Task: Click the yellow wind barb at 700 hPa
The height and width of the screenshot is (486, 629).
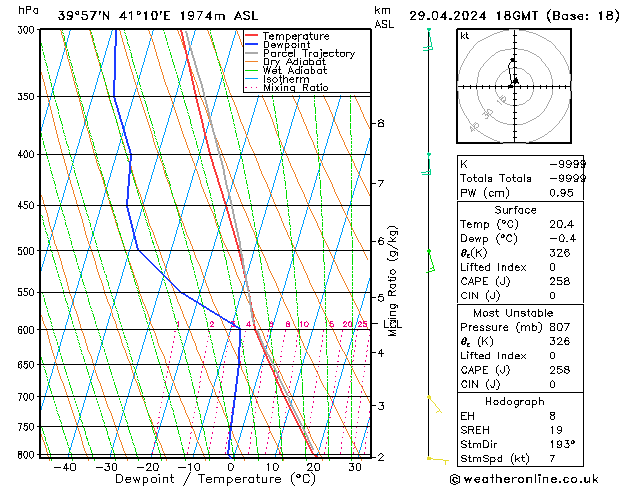Action: point(434,404)
